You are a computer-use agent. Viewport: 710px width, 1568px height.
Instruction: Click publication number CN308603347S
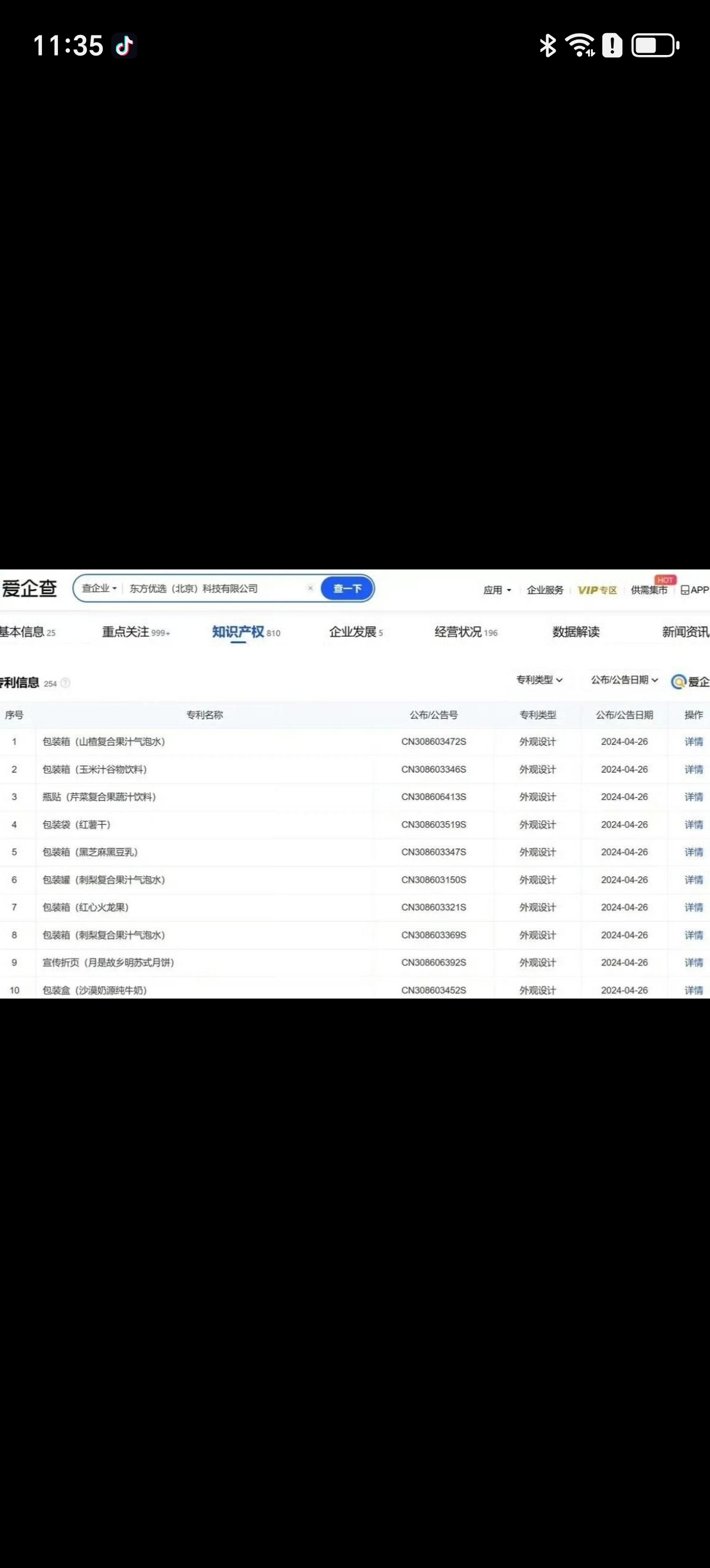point(434,852)
